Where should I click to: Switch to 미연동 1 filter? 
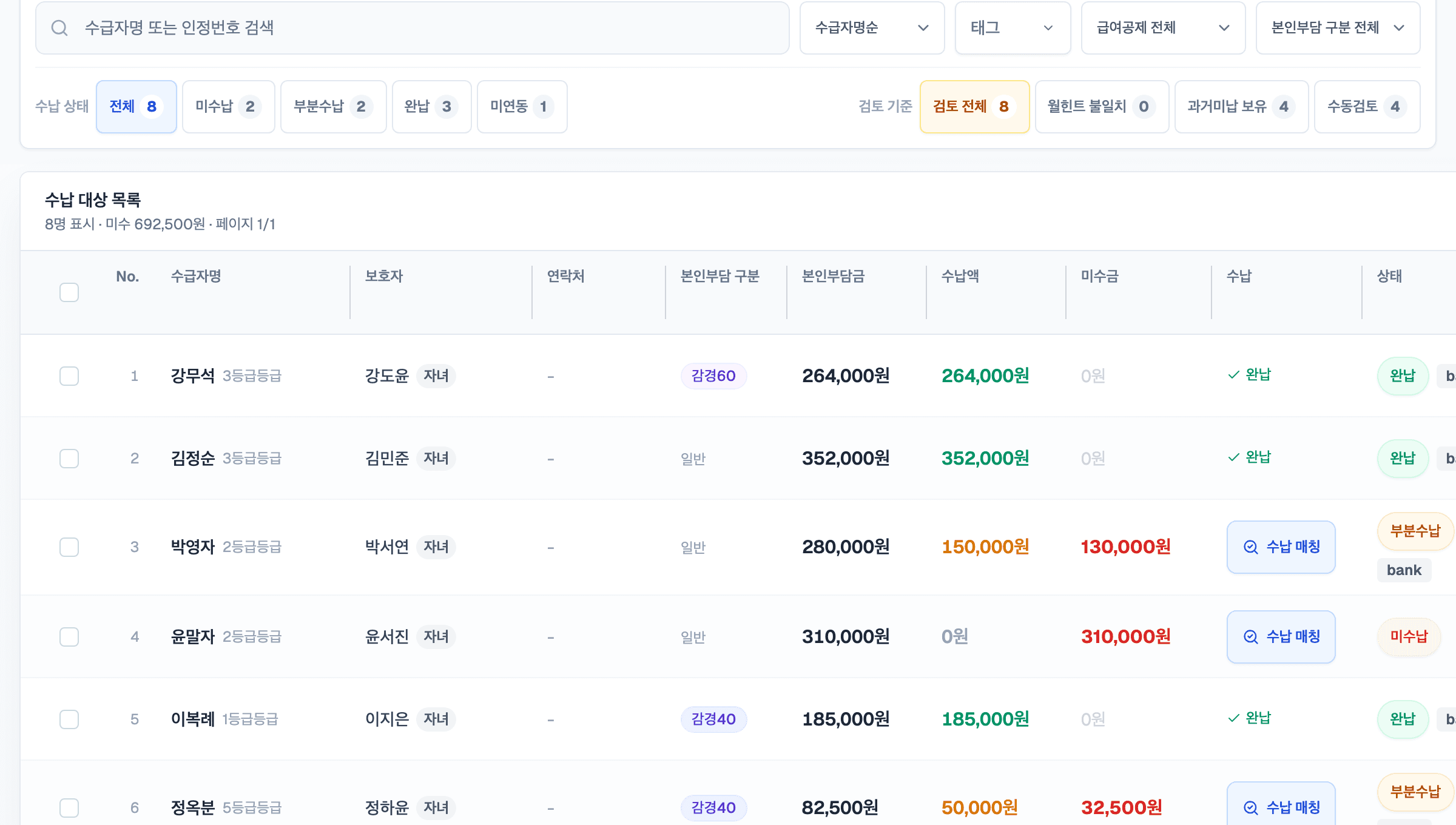(x=522, y=107)
